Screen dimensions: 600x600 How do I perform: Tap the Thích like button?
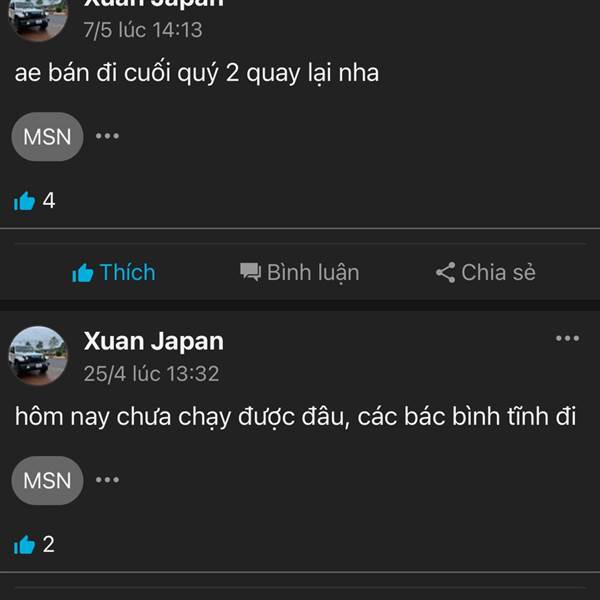tap(114, 272)
